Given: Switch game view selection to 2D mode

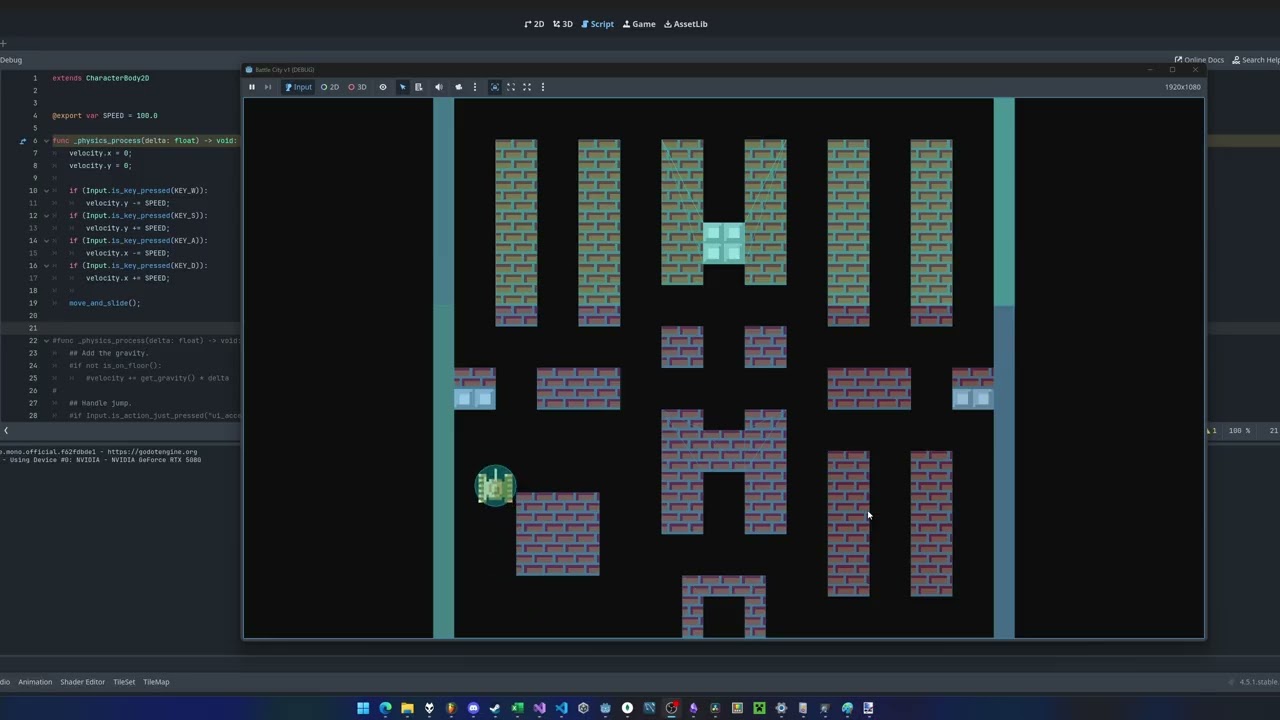Looking at the screenshot, I should click(x=330, y=87).
